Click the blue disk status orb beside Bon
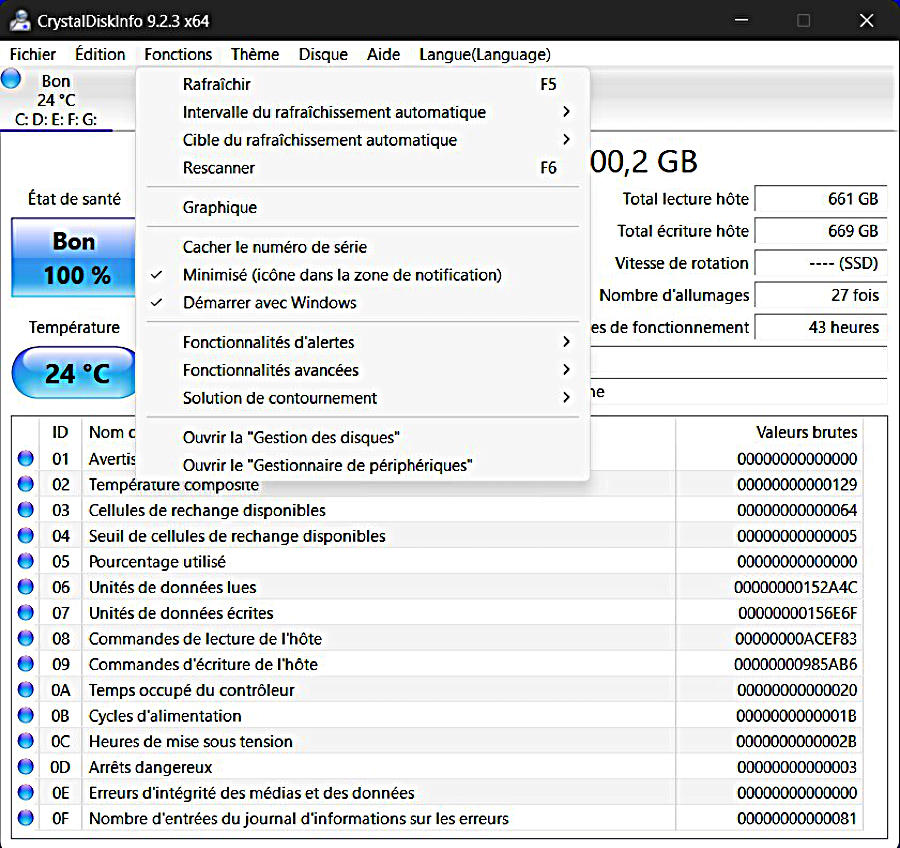Viewport: 900px width, 848px height. (11, 79)
